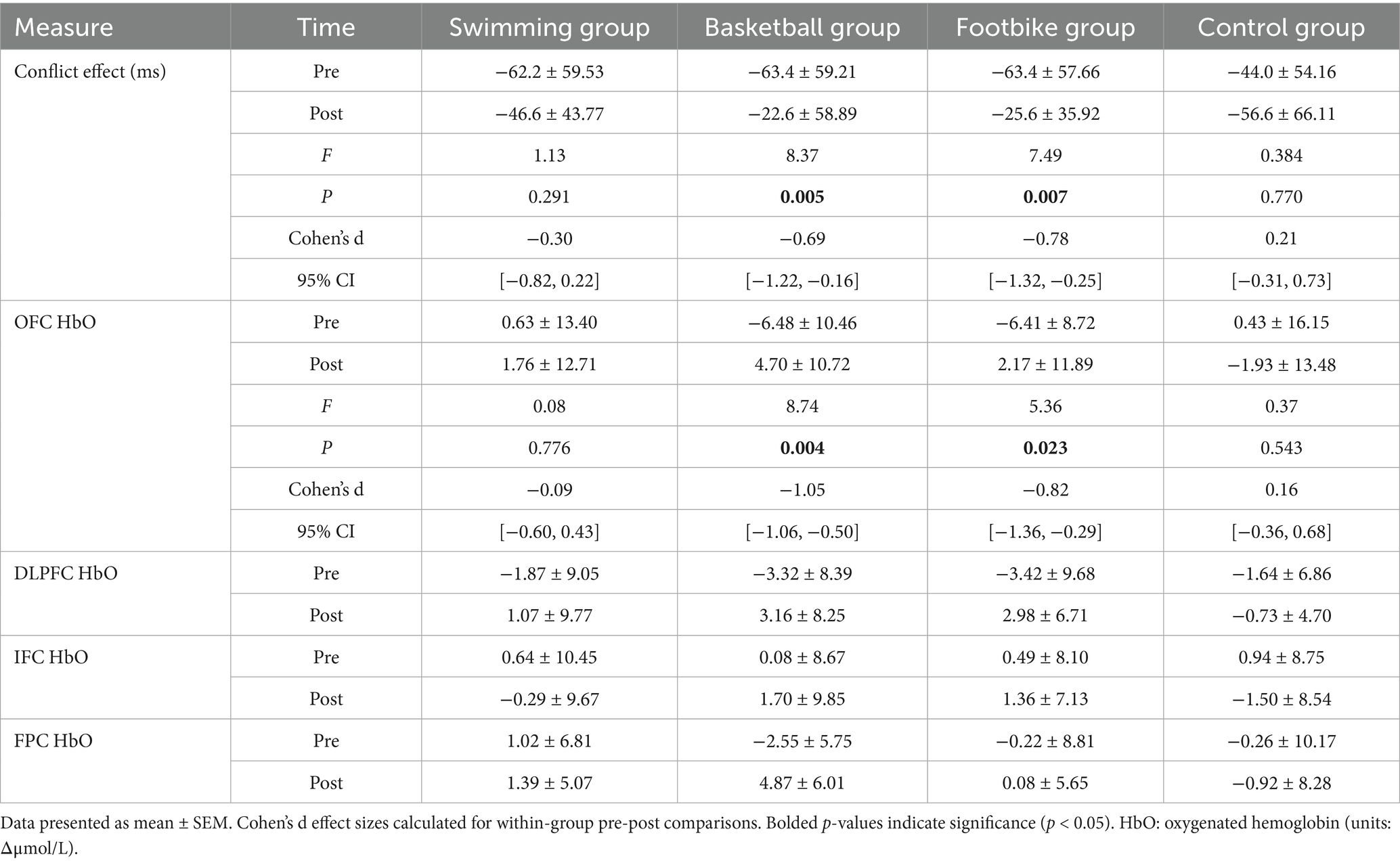
Task: Select the FPC HbO row label
Action: tap(53, 740)
